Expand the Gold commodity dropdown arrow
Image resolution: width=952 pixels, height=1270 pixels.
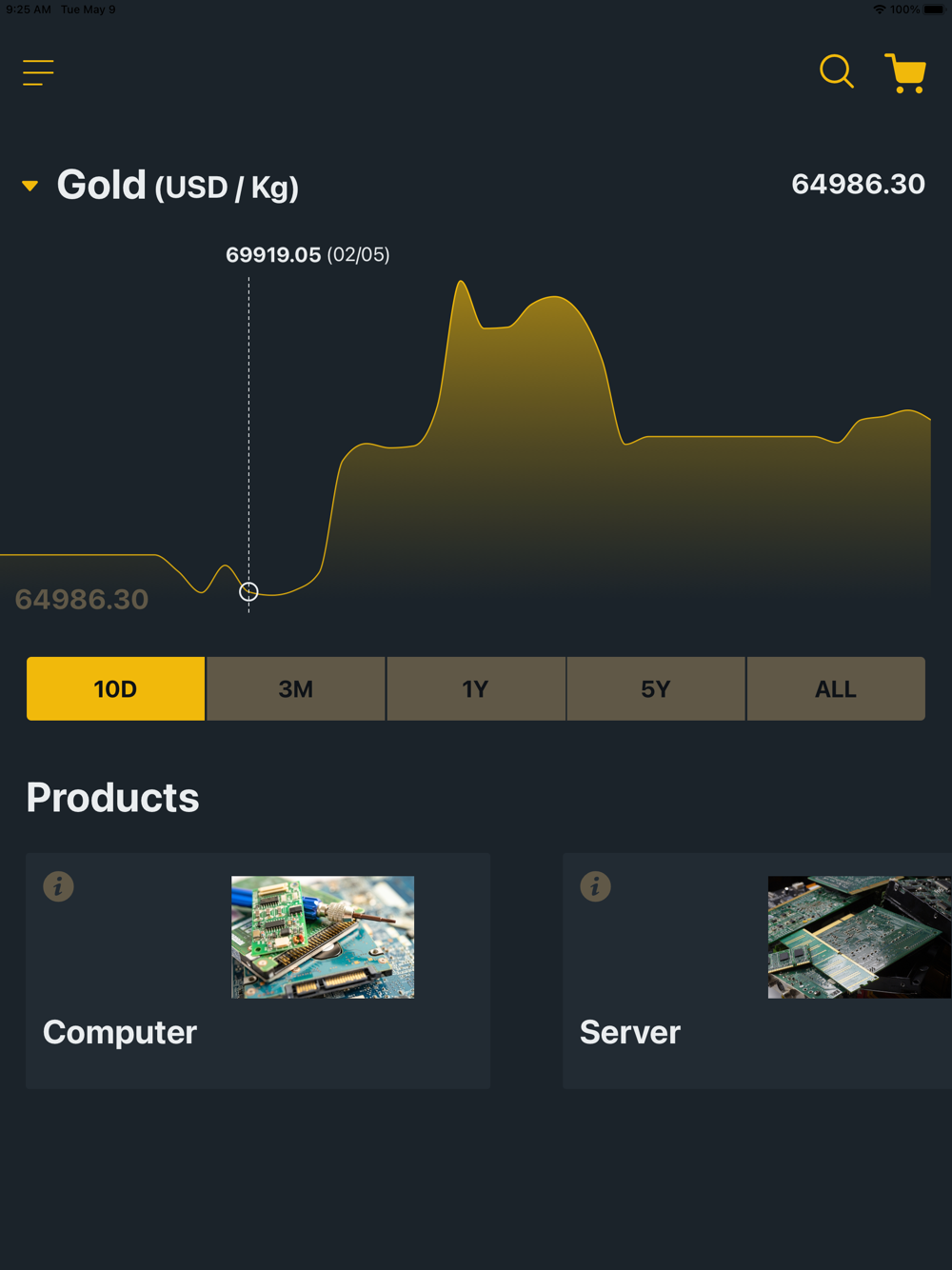coord(30,186)
